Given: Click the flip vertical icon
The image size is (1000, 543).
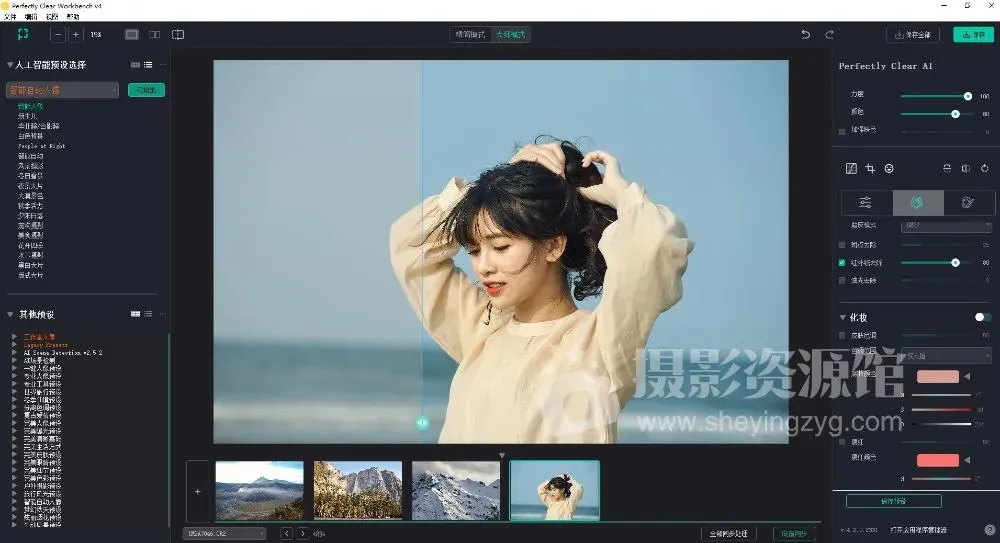Looking at the screenshot, I should pyautogui.click(x=947, y=168).
